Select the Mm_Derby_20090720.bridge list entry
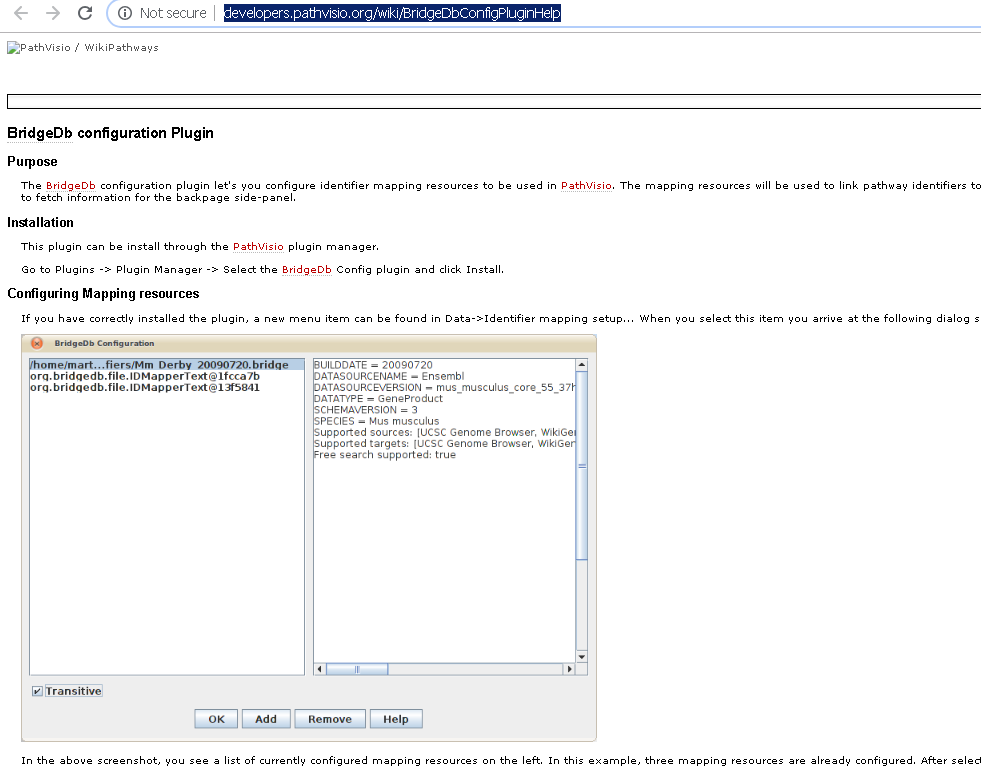This screenshot has width=981, height=773. pyautogui.click(x=166, y=365)
